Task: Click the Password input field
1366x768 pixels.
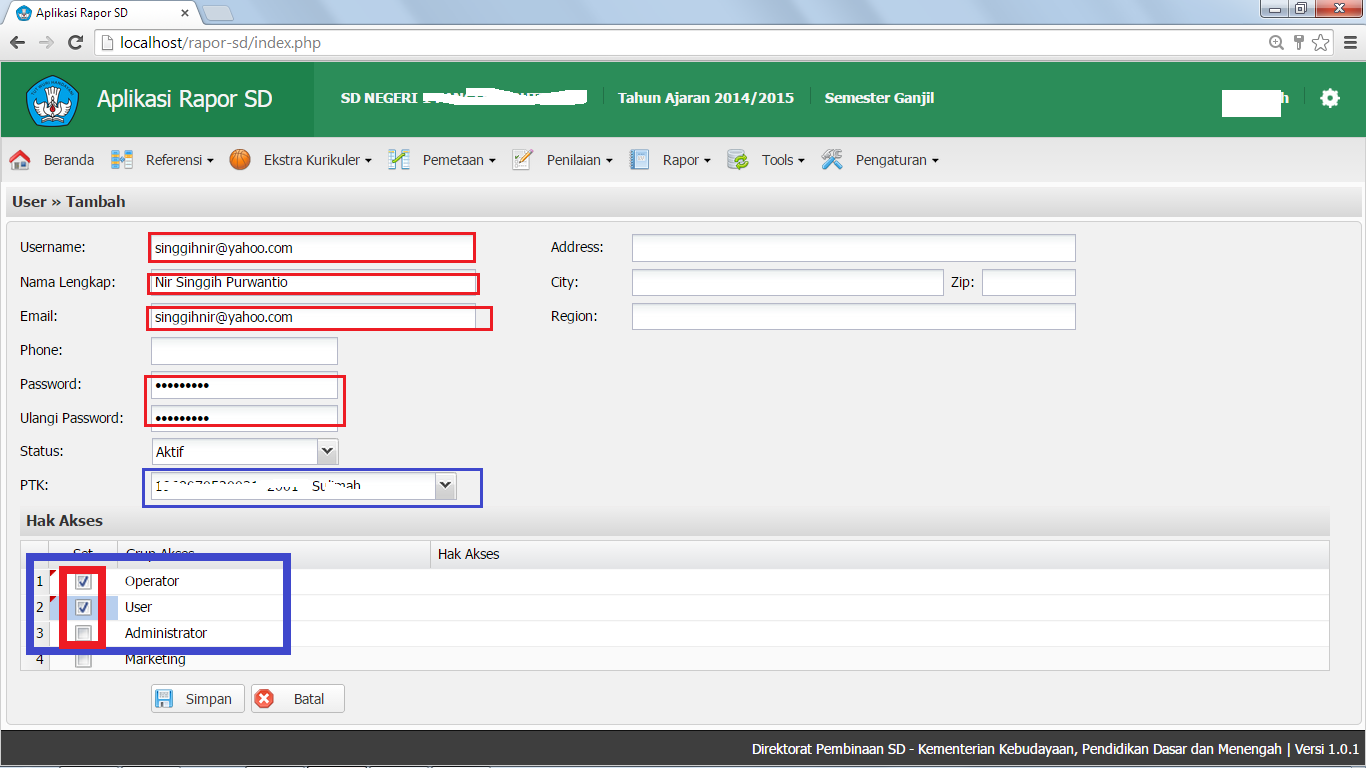Action: click(x=244, y=386)
